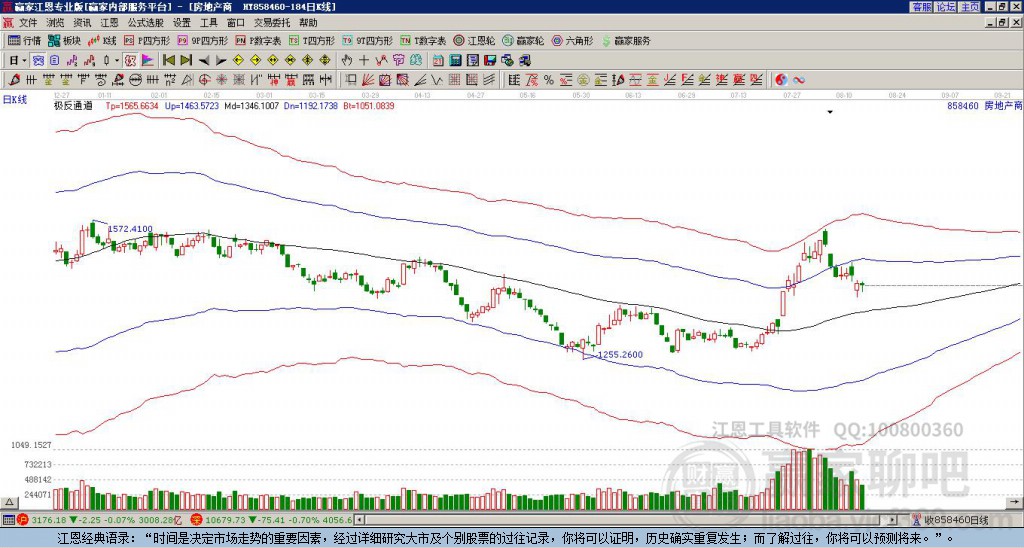Select the red target circle tool
Viewport: 1024px width, 548px height.
204,80
